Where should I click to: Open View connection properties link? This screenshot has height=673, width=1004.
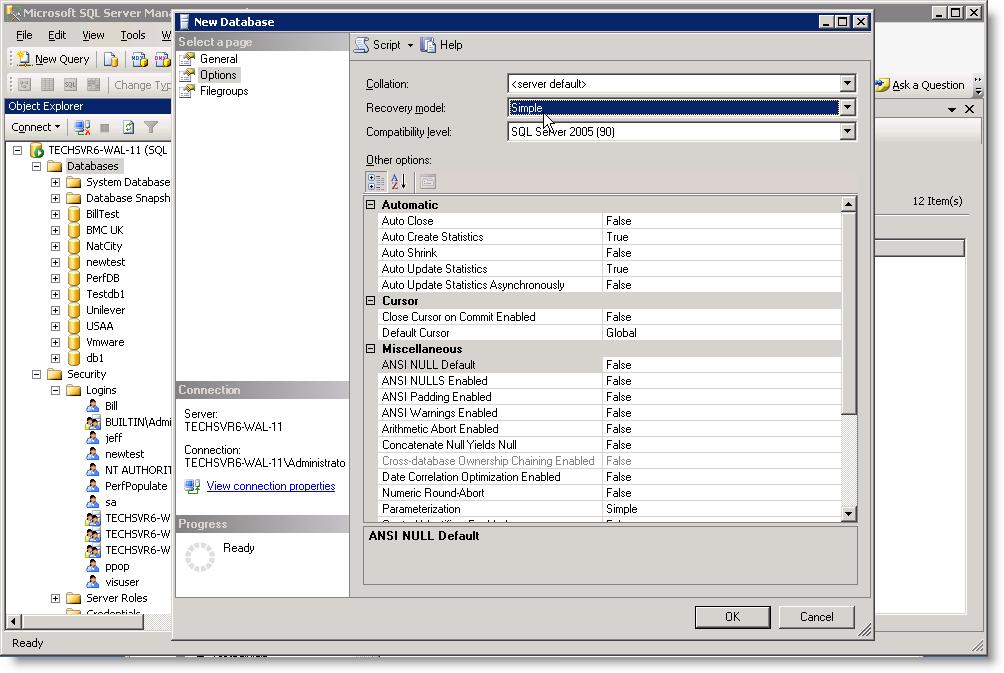271,486
